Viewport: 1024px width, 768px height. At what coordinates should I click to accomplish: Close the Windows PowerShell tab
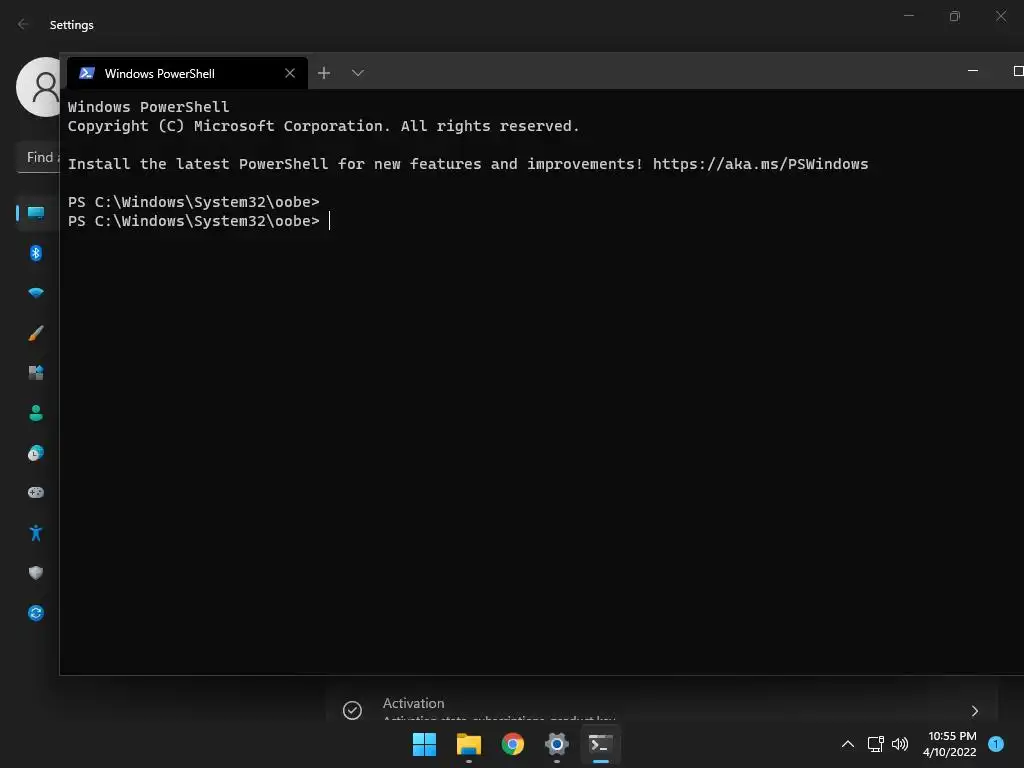pyautogui.click(x=290, y=73)
